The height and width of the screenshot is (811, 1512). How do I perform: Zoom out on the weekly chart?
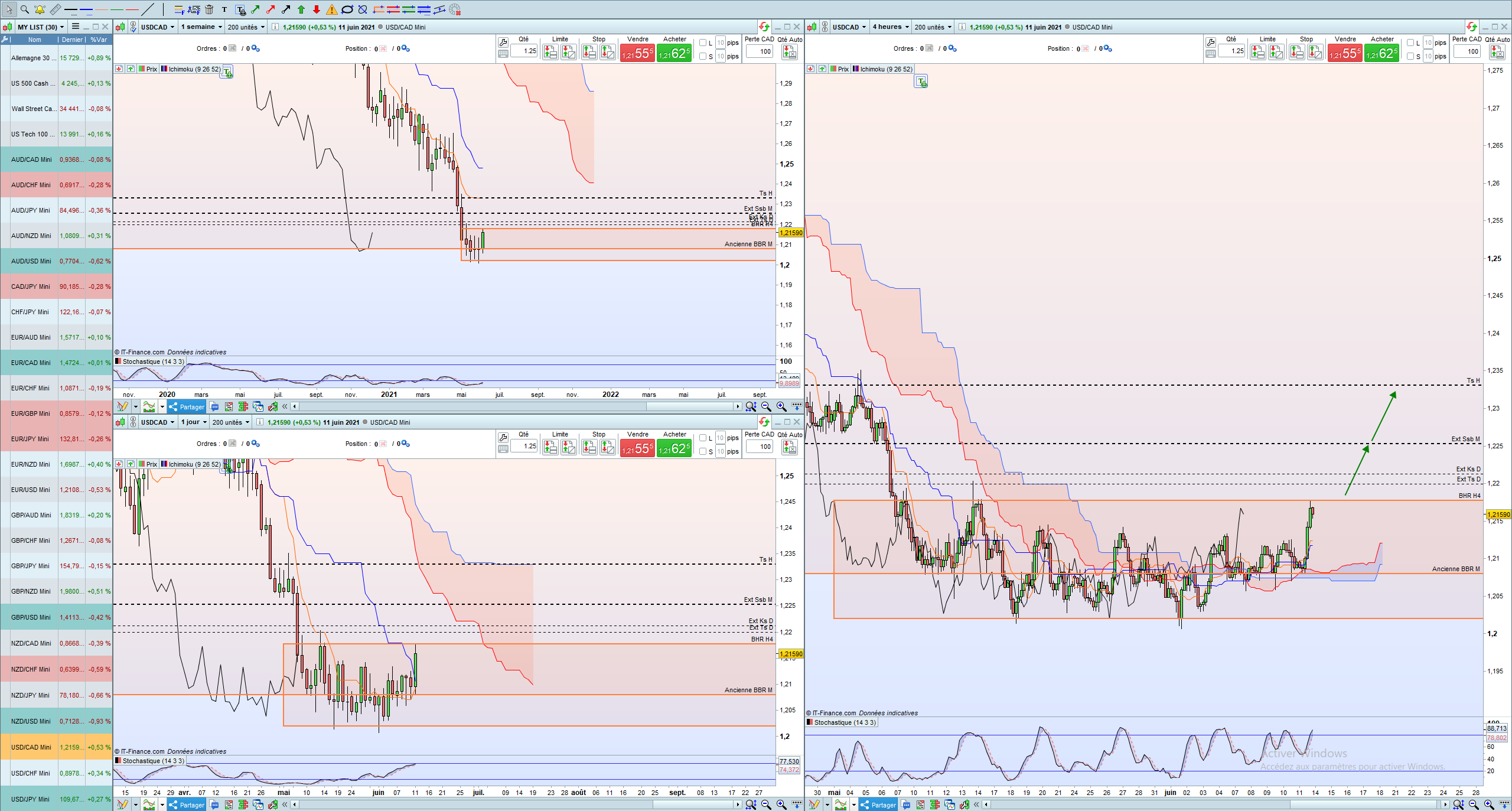coord(766,406)
